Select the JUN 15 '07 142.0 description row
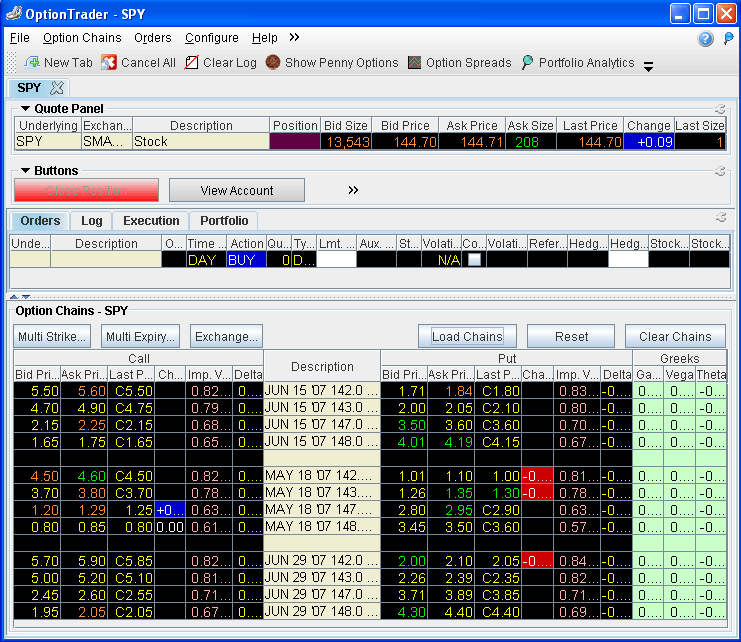 coord(322,390)
